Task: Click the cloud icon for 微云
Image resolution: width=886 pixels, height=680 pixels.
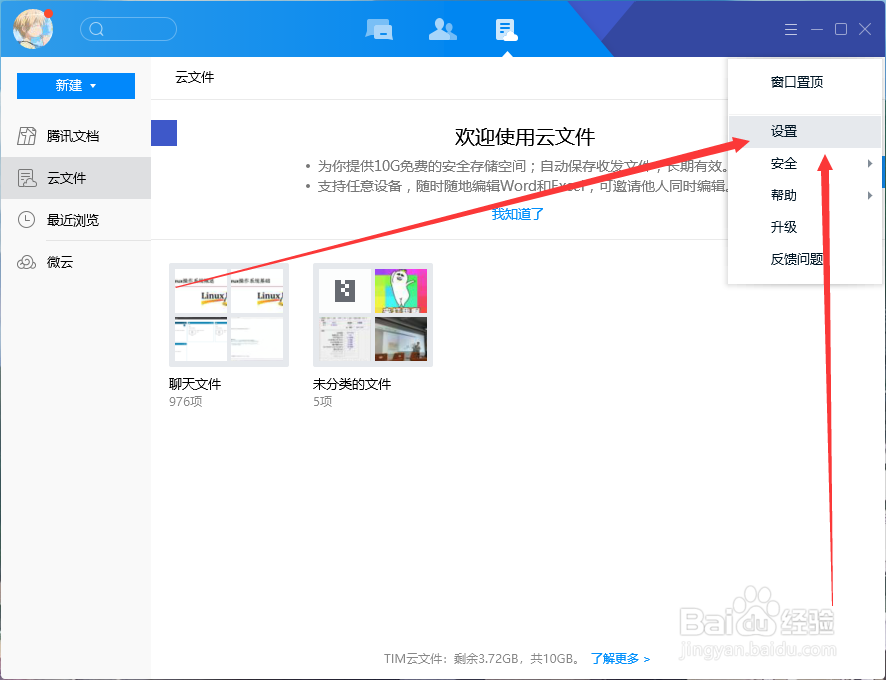Action: (x=27, y=262)
